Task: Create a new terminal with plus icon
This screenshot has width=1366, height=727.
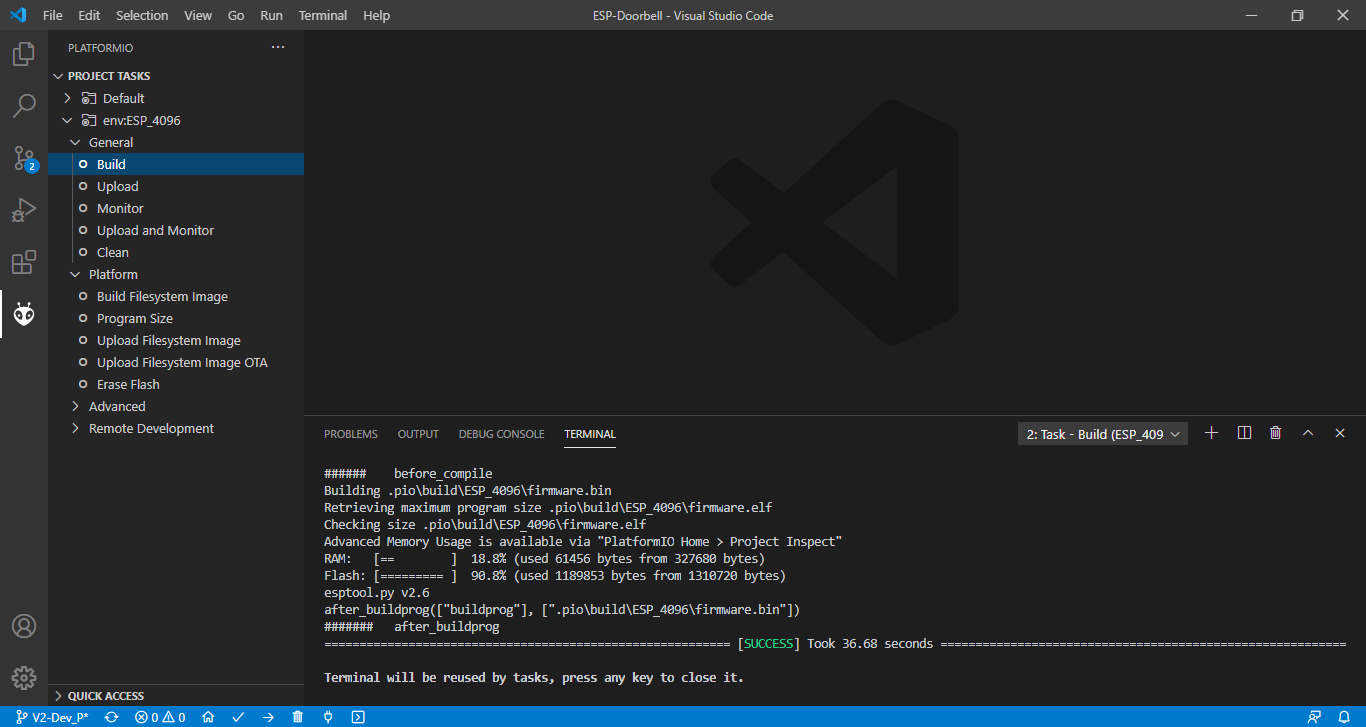Action: tap(1211, 433)
